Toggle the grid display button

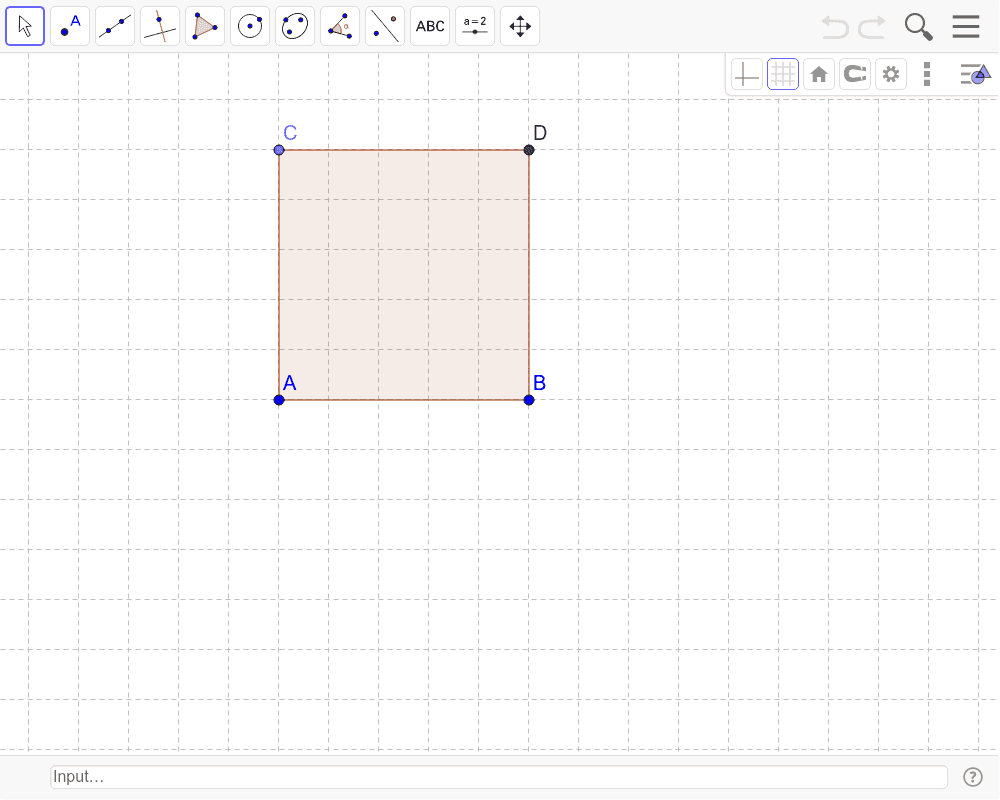783,75
